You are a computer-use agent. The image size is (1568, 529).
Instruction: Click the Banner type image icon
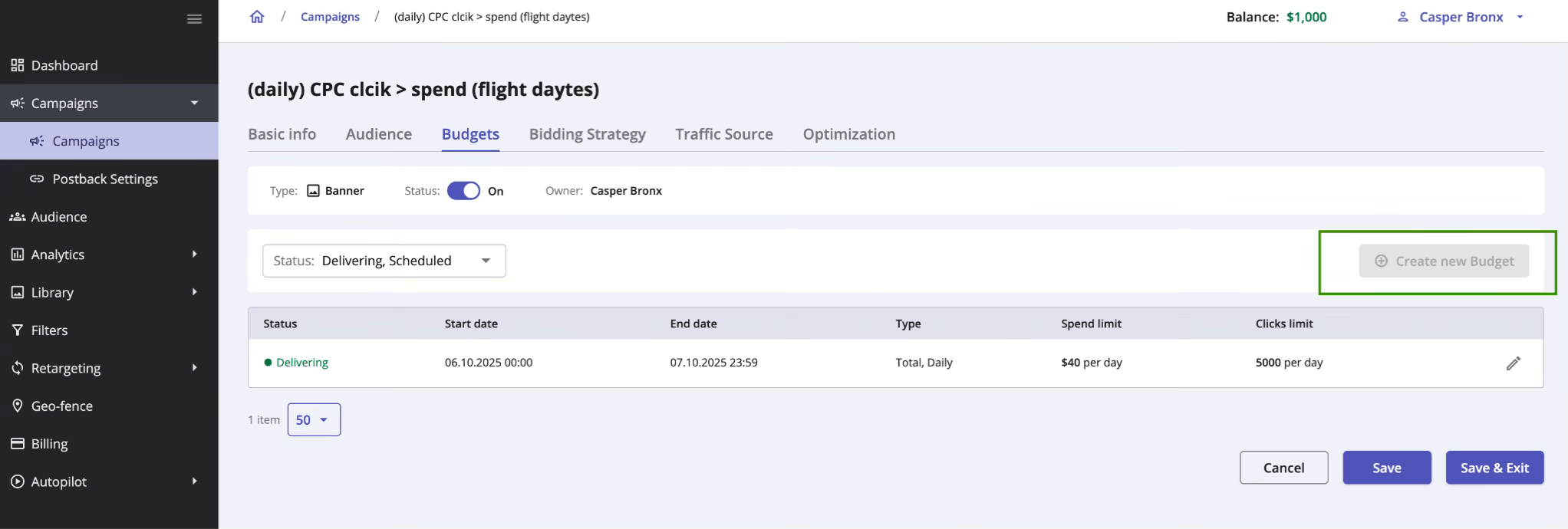(313, 191)
